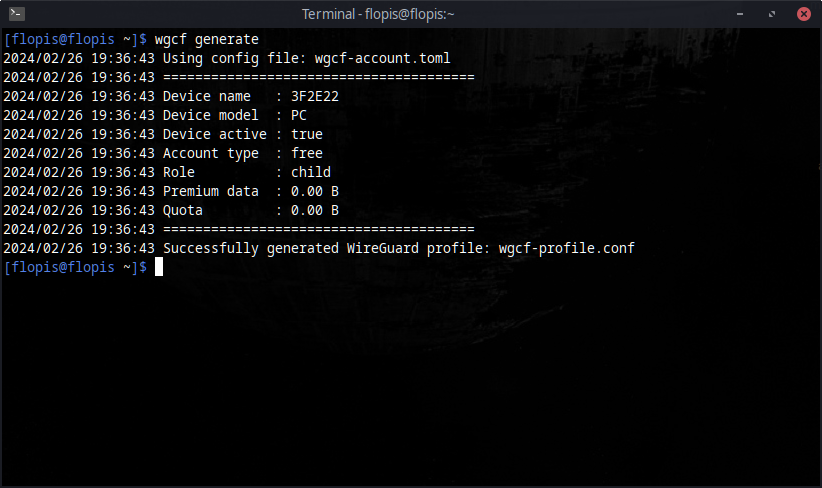The height and width of the screenshot is (488, 822).
Task: Click the wgcf-profile.conf filename
Action: click(567, 248)
